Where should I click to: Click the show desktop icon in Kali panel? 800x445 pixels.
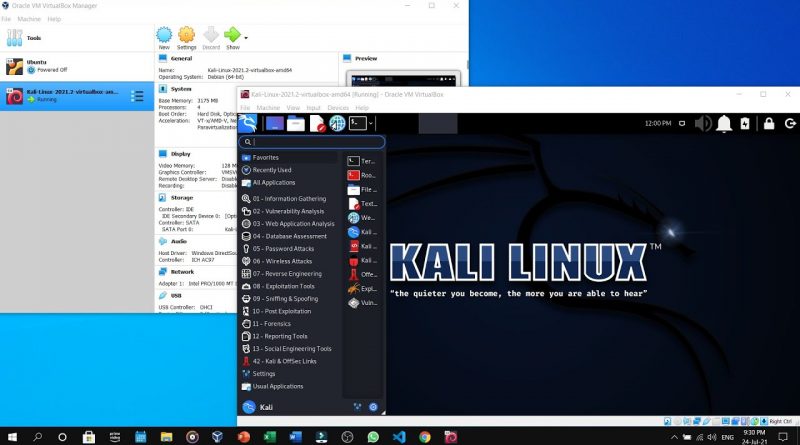[x=274, y=123]
